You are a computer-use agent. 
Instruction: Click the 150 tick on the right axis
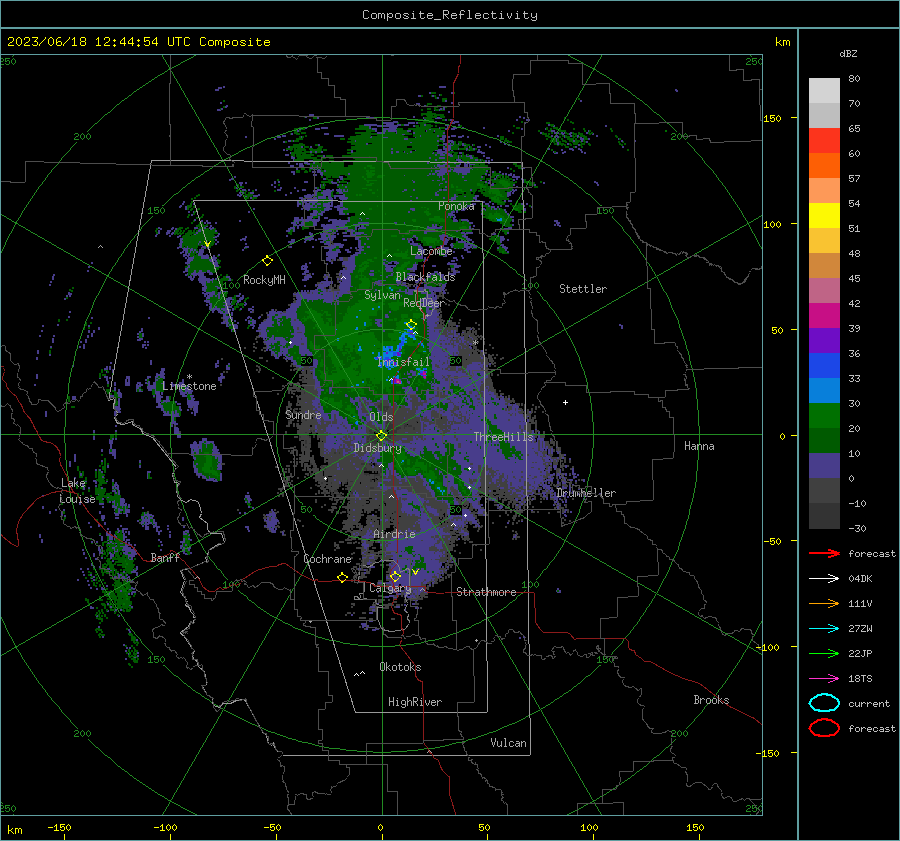[x=772, y=118]
